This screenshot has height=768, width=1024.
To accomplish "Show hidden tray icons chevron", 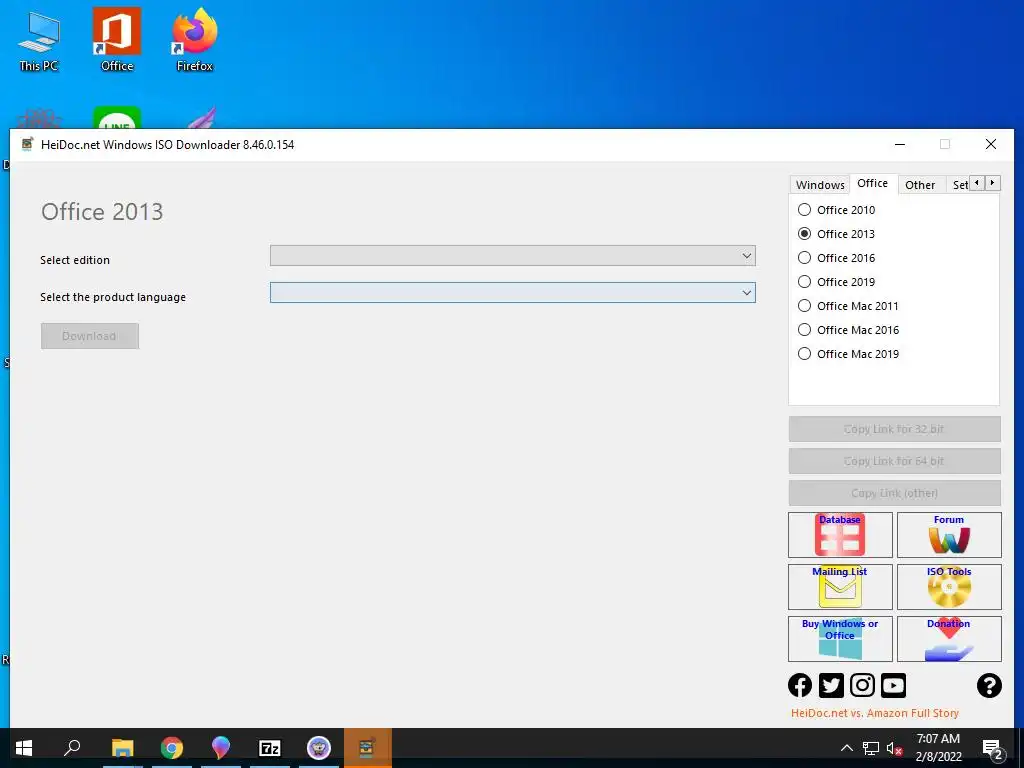I will 846,748.
